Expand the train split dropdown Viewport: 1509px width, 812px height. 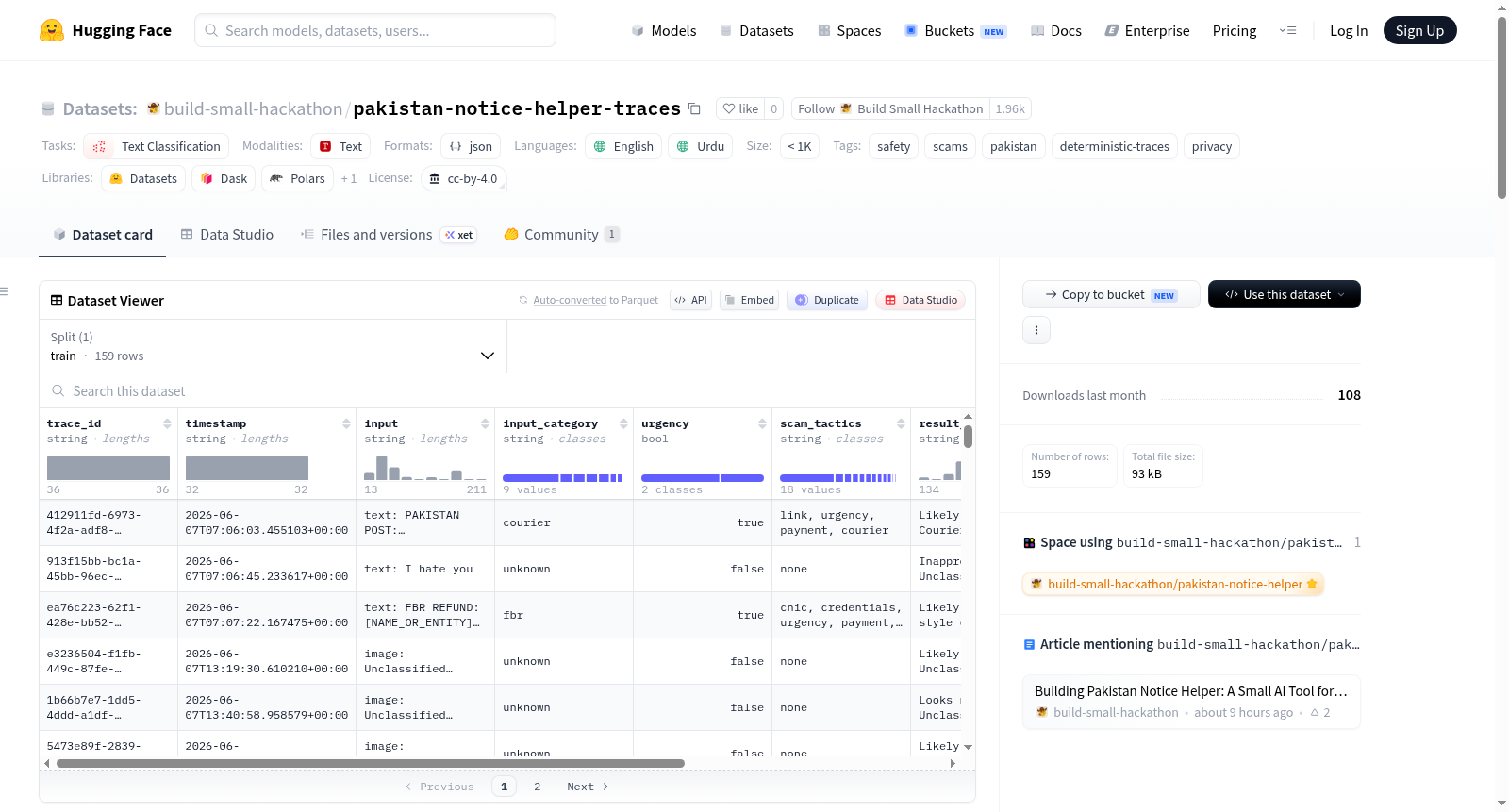click(273, 346)
